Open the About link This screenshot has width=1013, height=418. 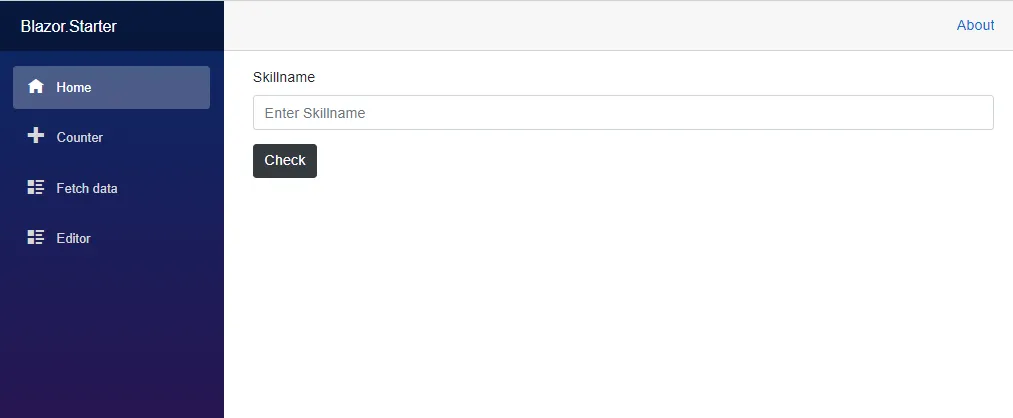tap(975, 25)
